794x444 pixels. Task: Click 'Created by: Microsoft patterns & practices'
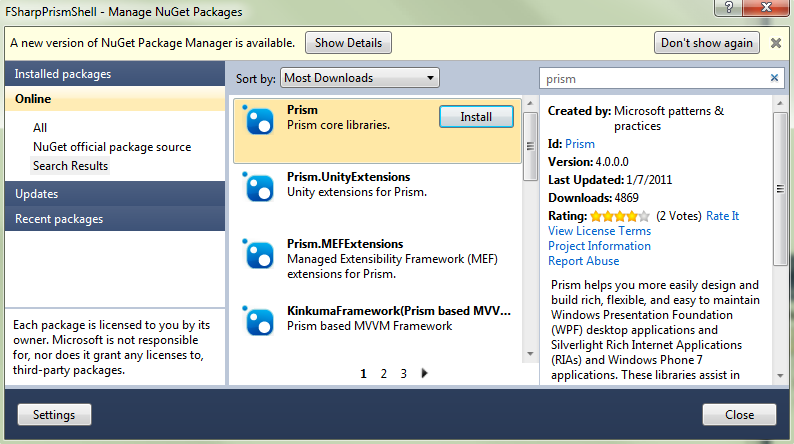(x=636, y=118)
